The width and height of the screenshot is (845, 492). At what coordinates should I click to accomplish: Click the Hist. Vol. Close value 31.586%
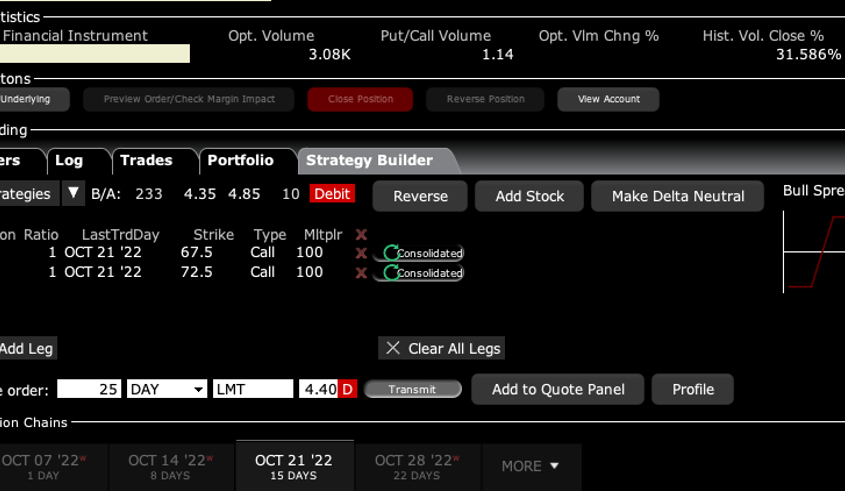(808, 54)
